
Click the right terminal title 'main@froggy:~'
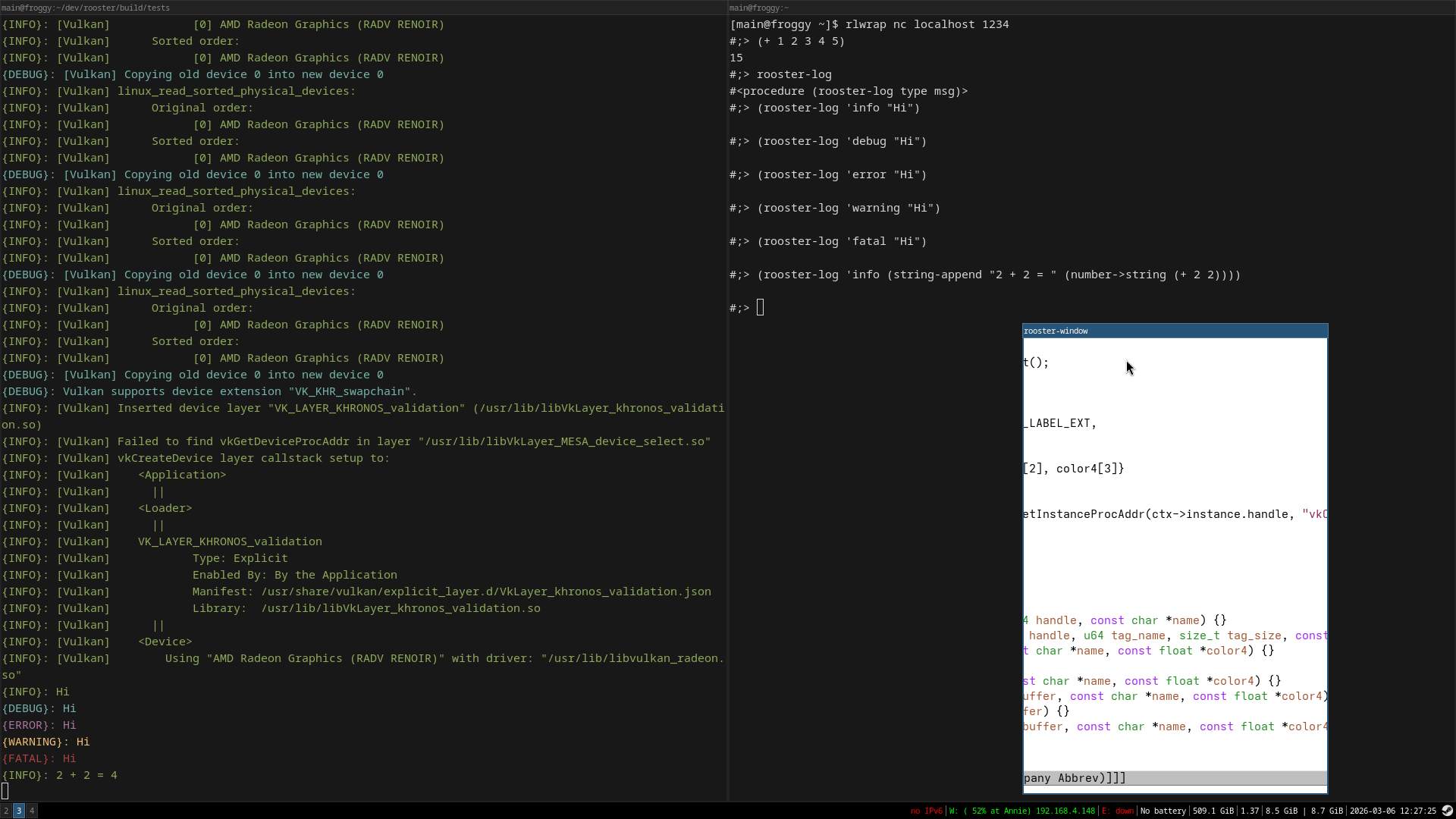[759, 8]
